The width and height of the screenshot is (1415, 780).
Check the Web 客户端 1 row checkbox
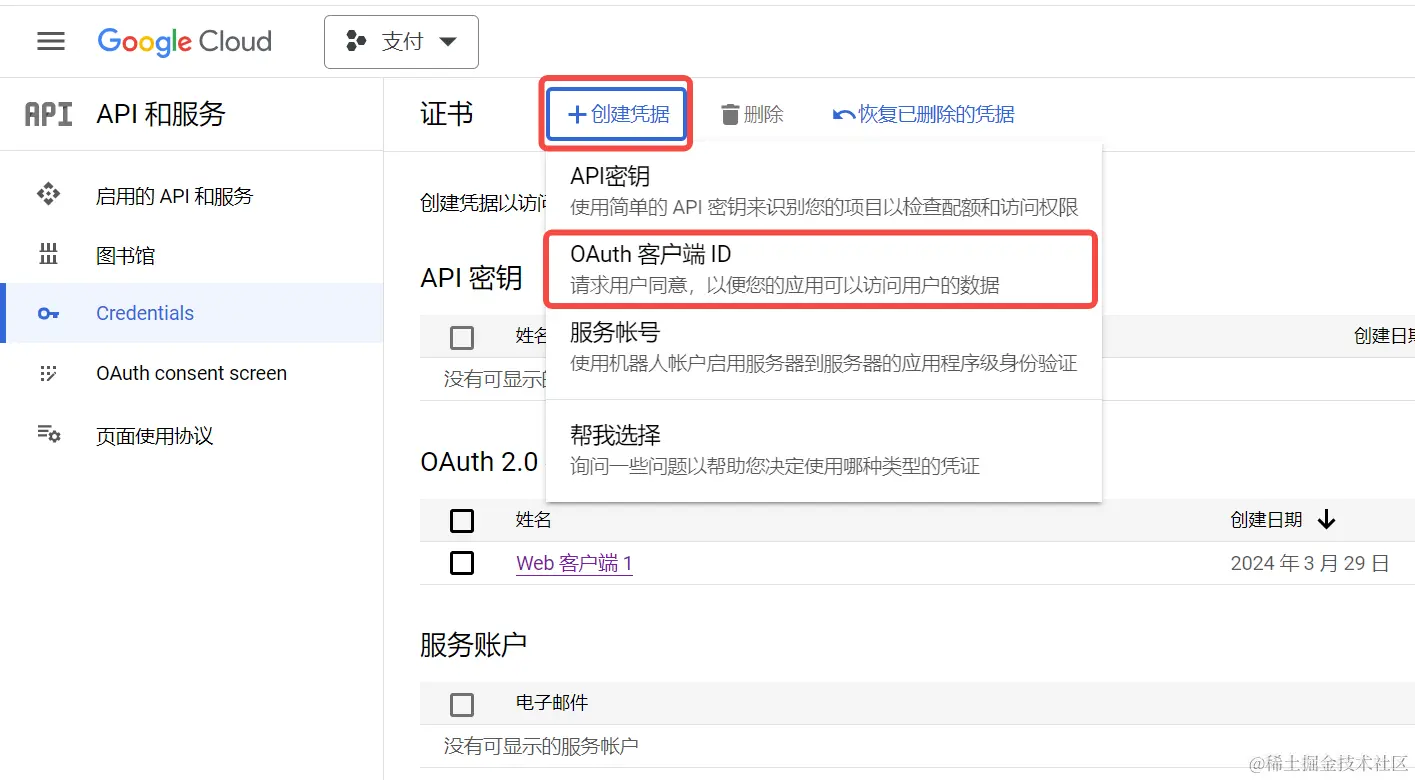point(462,564)
